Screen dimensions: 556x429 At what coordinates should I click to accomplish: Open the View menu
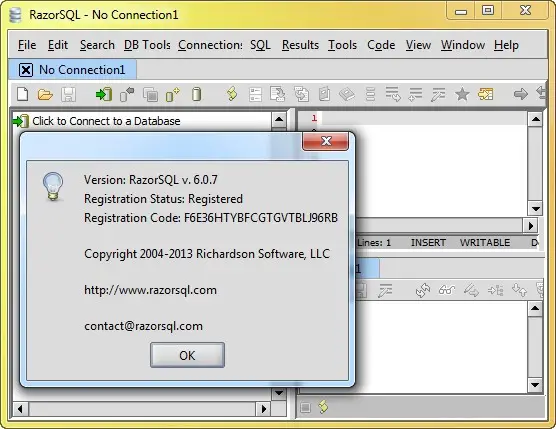click(x=418, y=45)
